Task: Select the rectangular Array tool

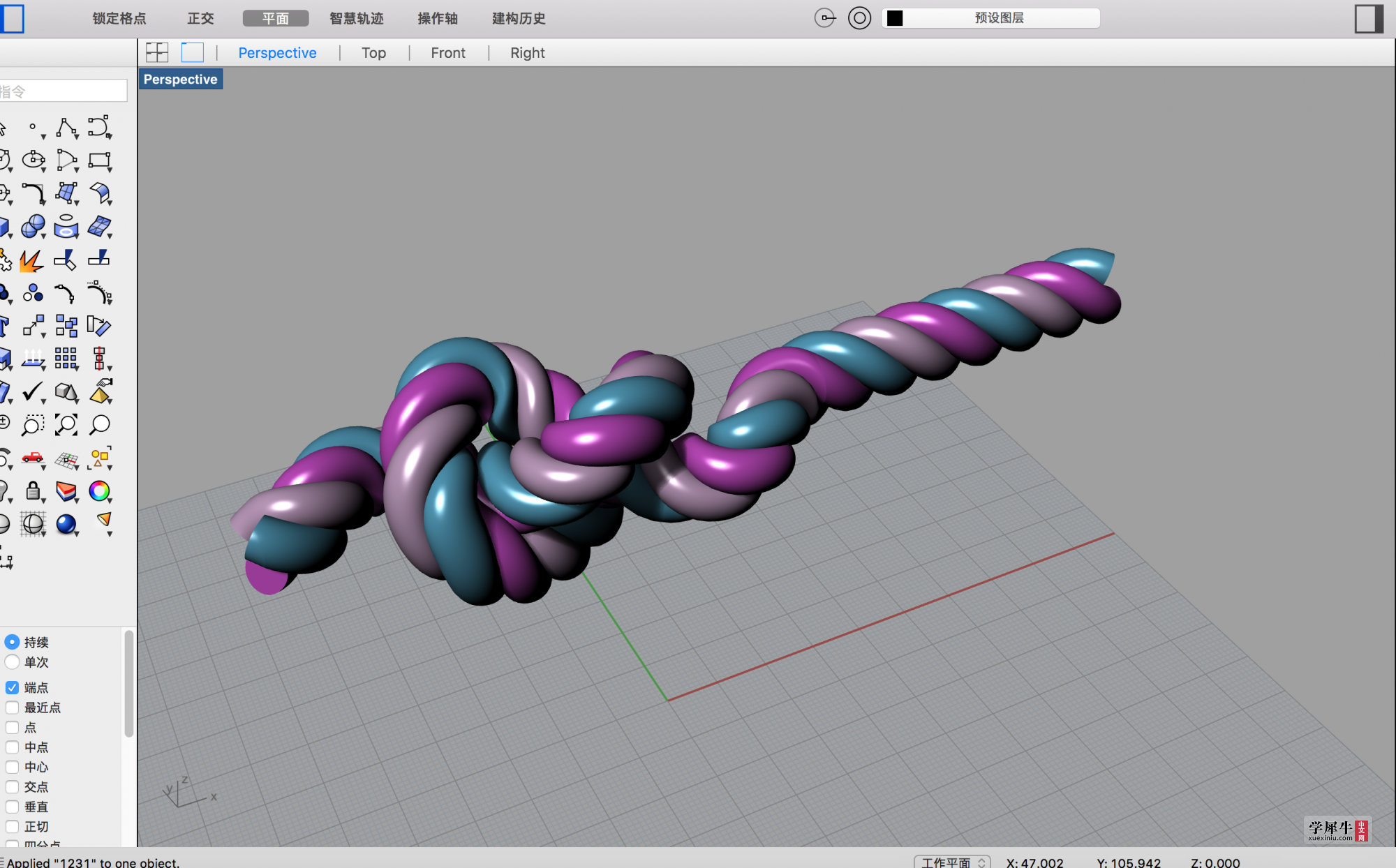Action: tap(66, 359)
